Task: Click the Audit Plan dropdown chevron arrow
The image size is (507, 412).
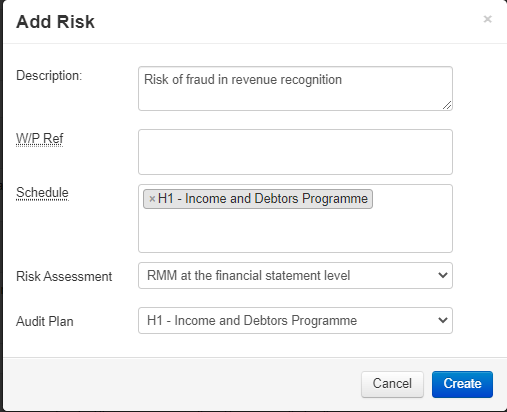Action: [x=443, y=320]
